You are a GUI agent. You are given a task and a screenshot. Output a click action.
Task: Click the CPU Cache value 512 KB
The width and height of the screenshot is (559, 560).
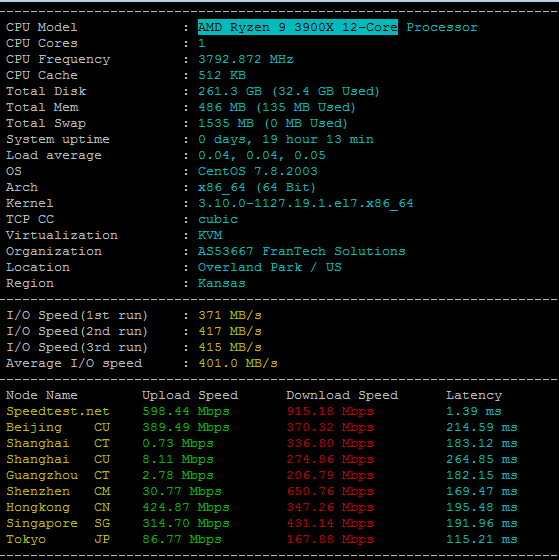222,75
